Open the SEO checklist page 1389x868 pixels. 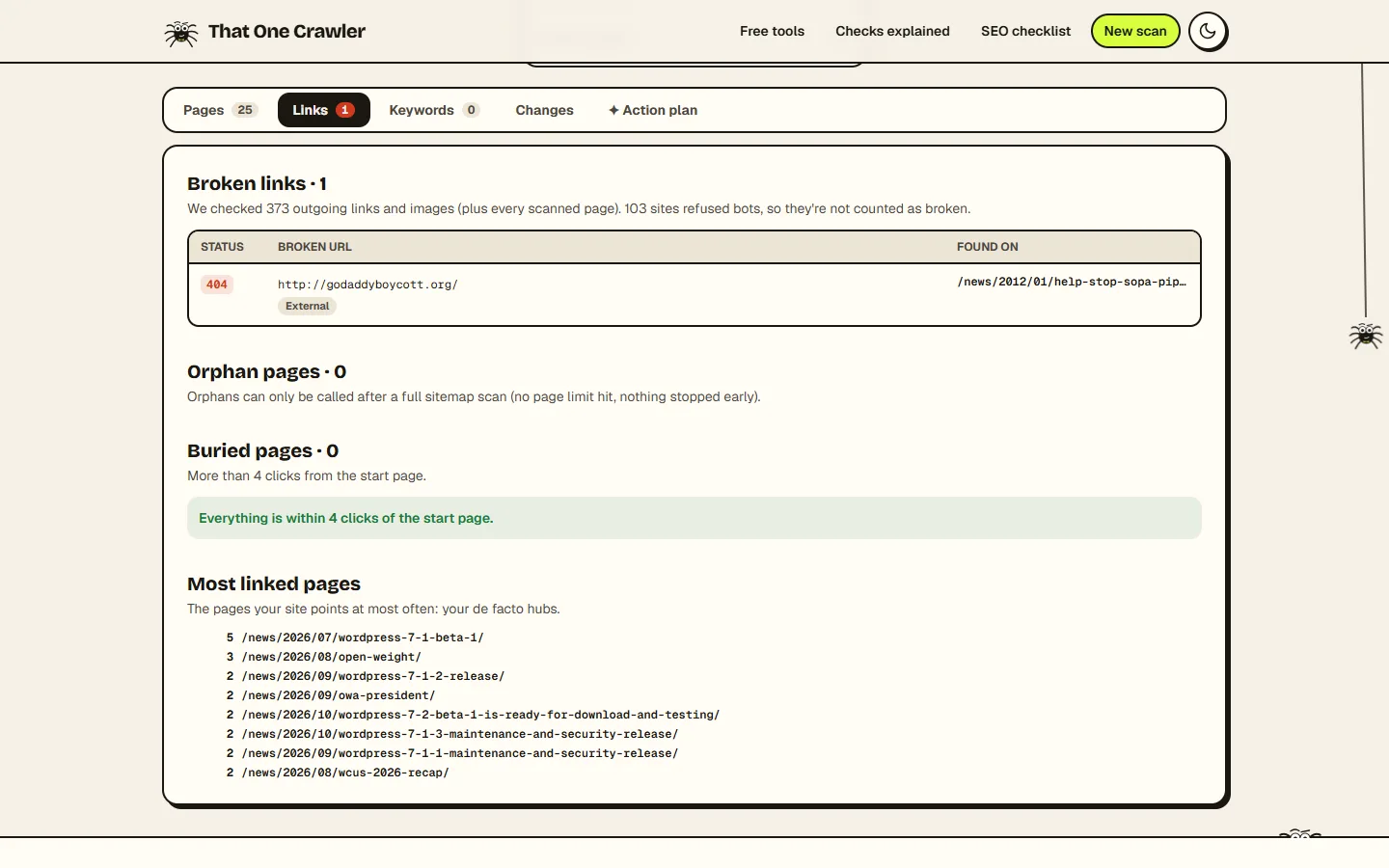click(x=1025, y=31)
